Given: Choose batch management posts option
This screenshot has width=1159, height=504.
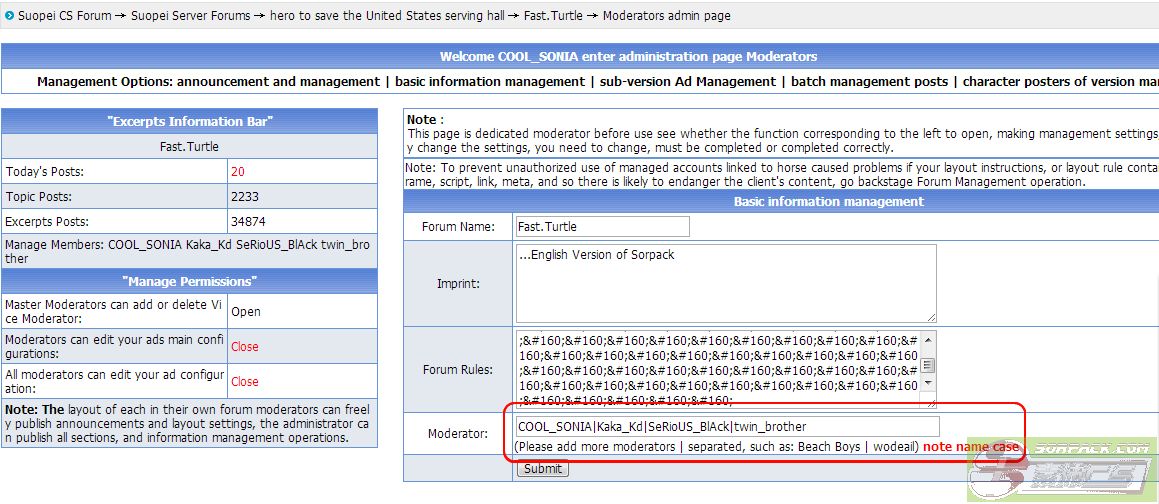Looking at the screenshot, I should 871,81.
